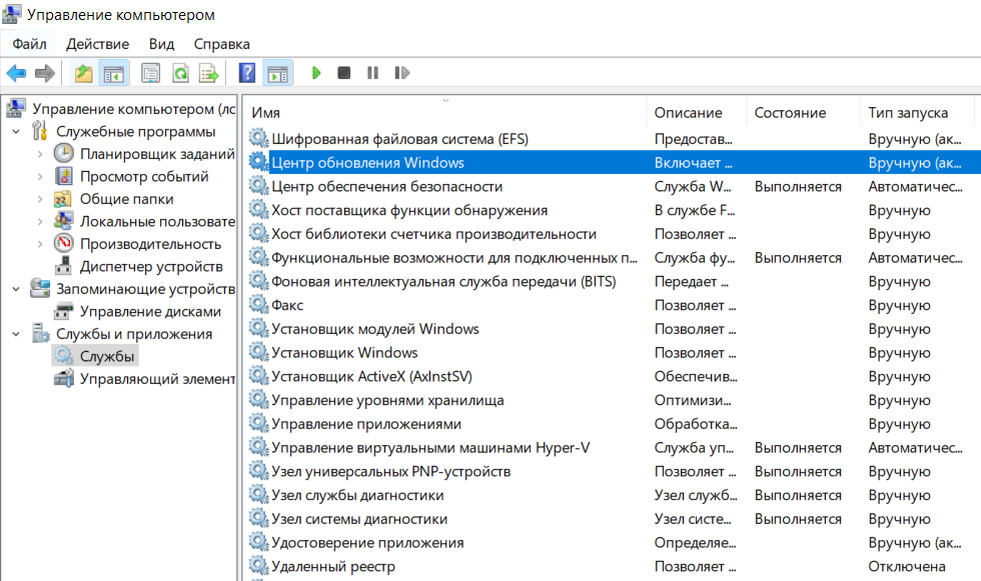Screen dimensions: 981x581
Task: Open the Вид menu
Action: pyautogui.click(x=161, y=44)
